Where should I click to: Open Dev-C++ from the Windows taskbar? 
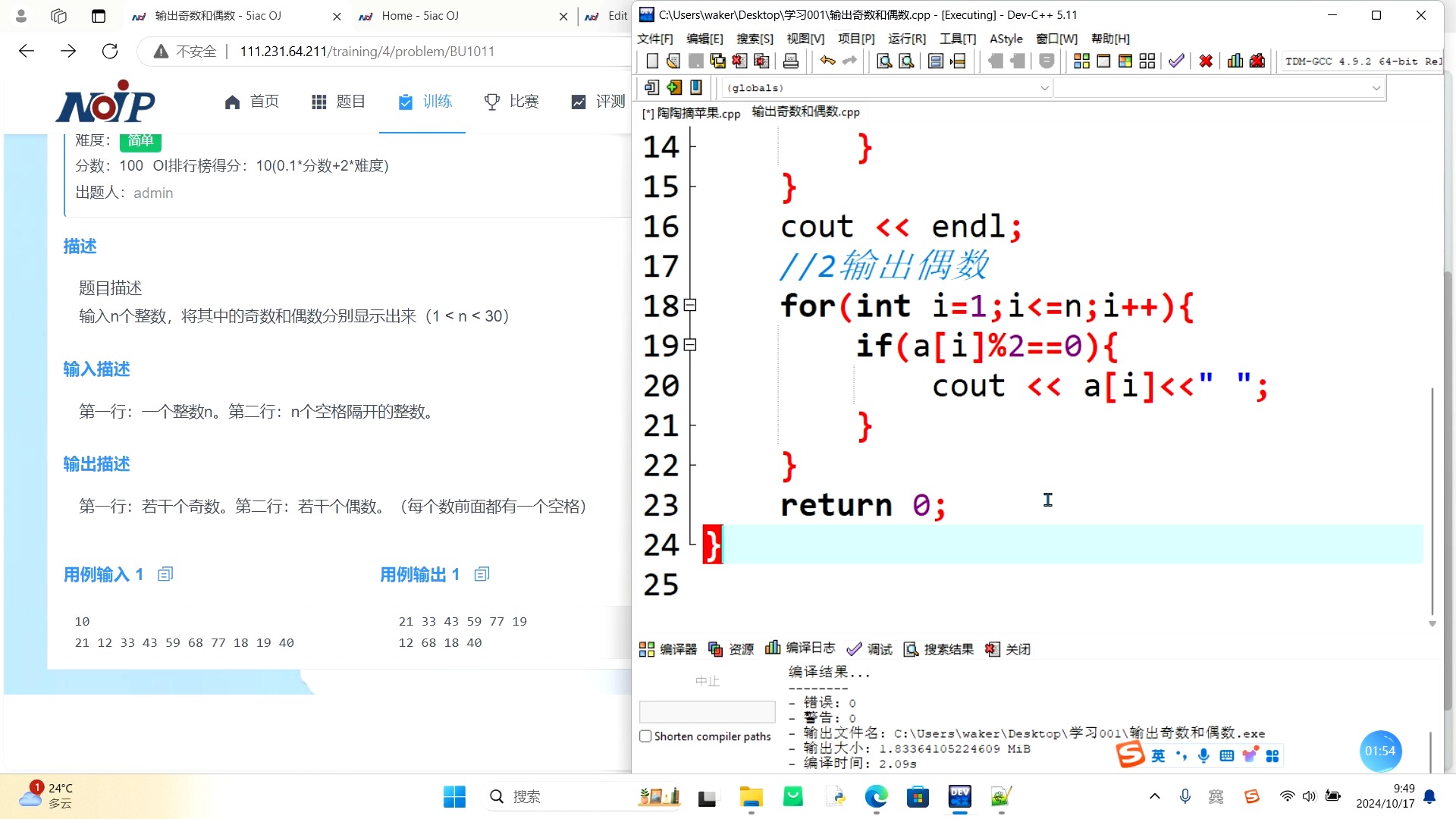959,797
